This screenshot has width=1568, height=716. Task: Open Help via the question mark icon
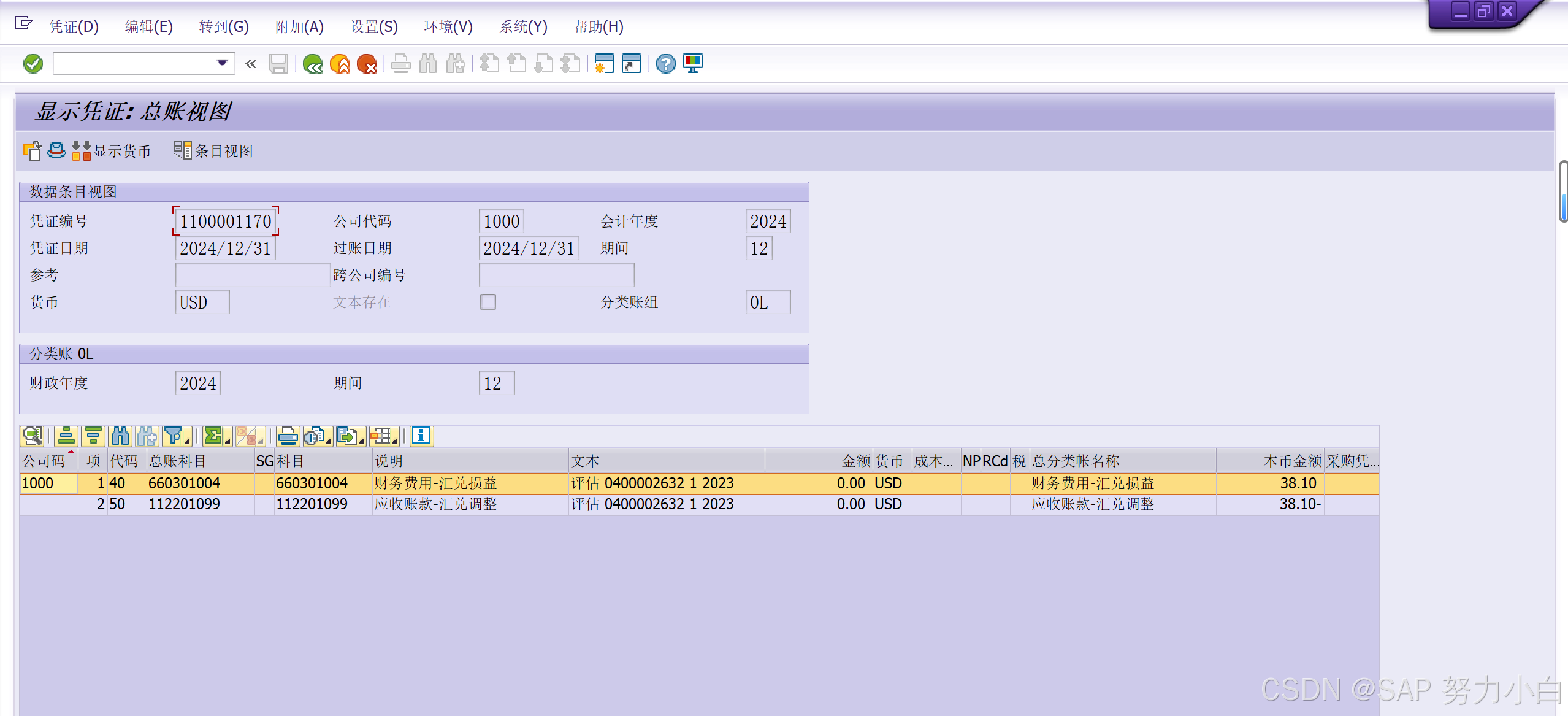(x=665, y=64)
